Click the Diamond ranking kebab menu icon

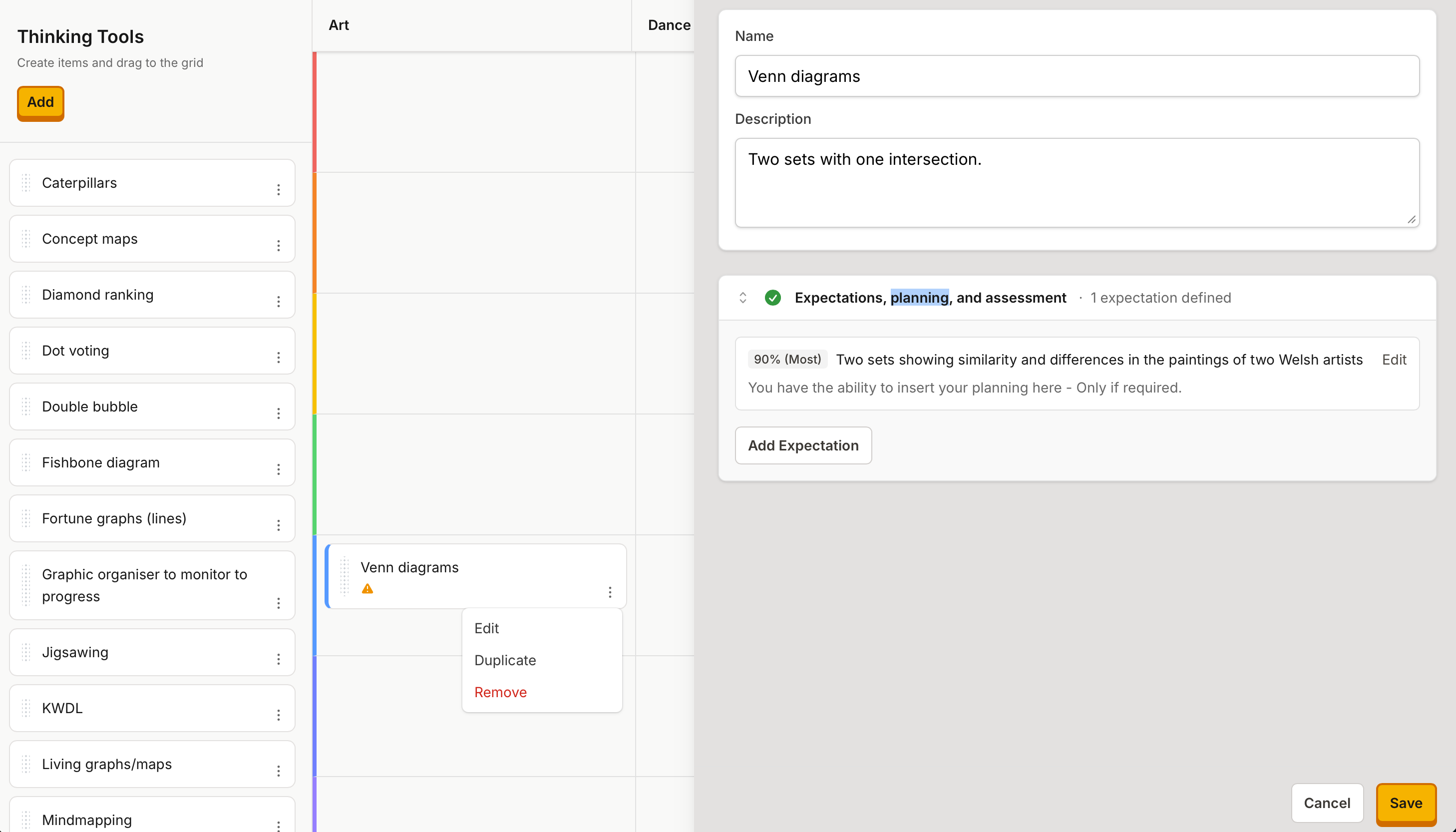tap(278, 302)
